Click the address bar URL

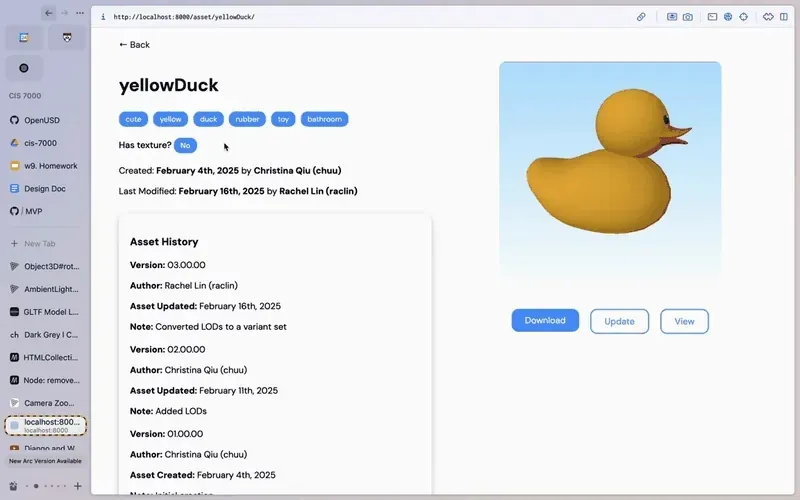(x=184, y=17)
